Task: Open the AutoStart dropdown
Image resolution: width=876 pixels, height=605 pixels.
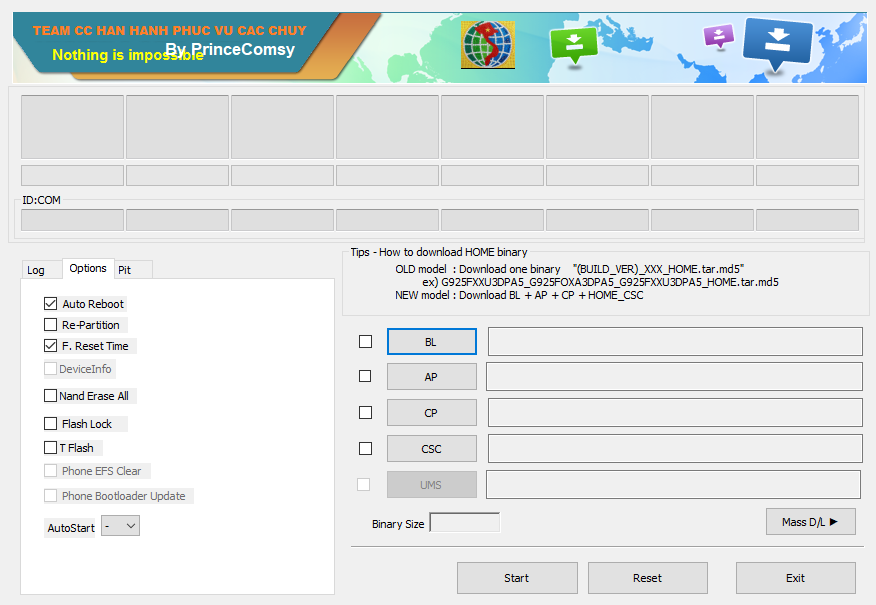Action: (120, 526)
